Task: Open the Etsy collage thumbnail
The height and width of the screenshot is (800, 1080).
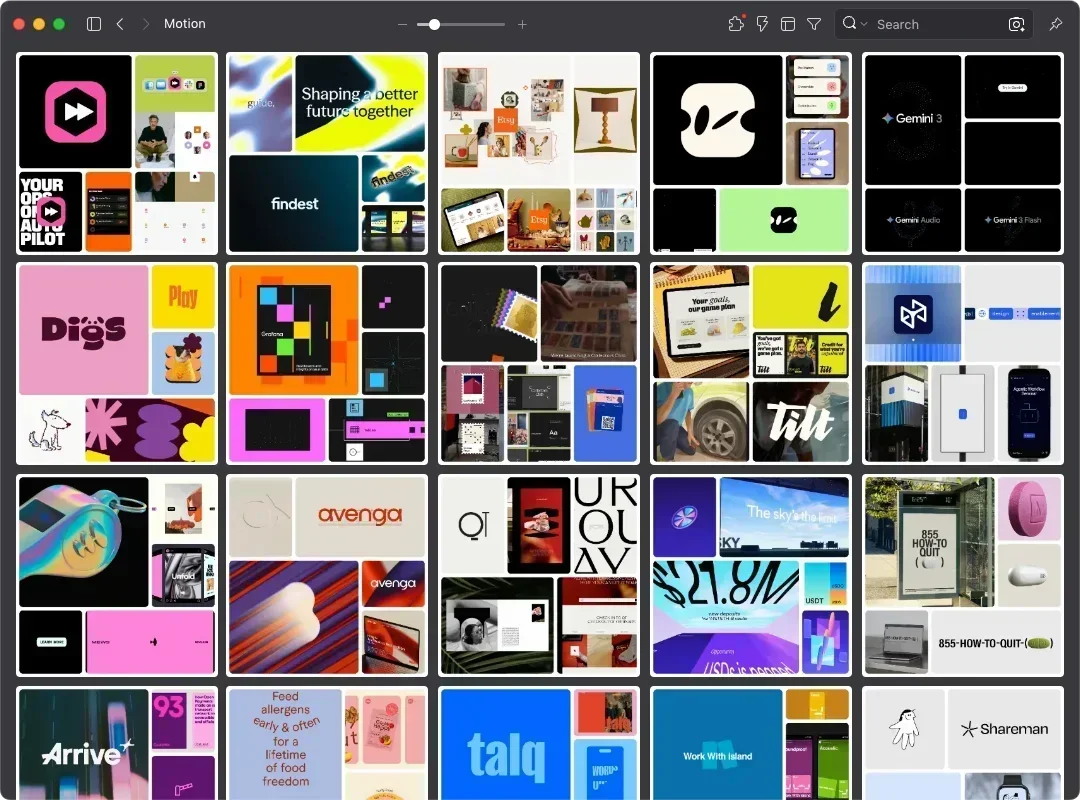Action: [539, 154]
